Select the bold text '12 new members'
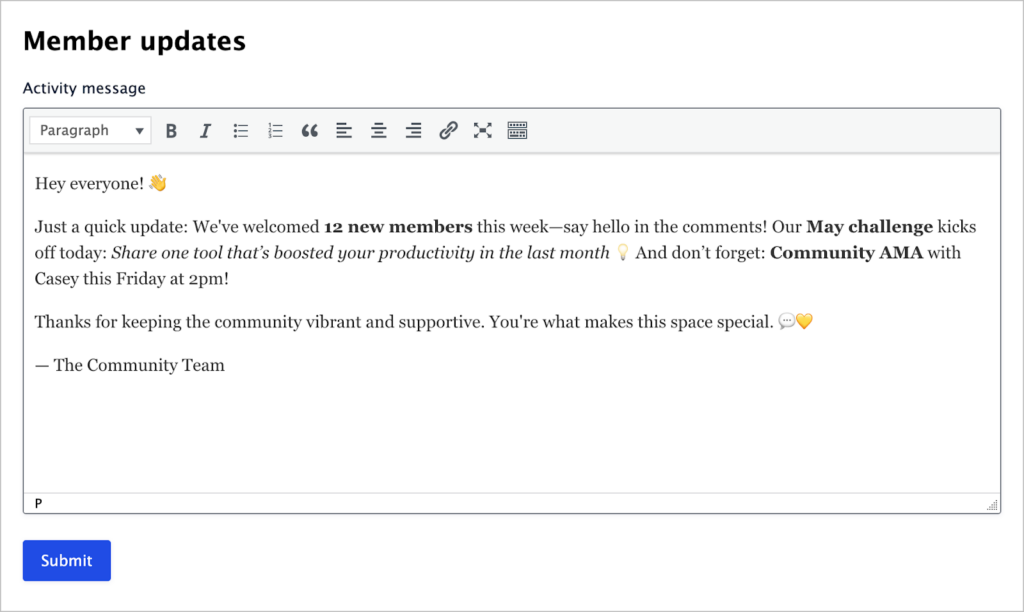The image size is (1024, 612). (398, 227)
